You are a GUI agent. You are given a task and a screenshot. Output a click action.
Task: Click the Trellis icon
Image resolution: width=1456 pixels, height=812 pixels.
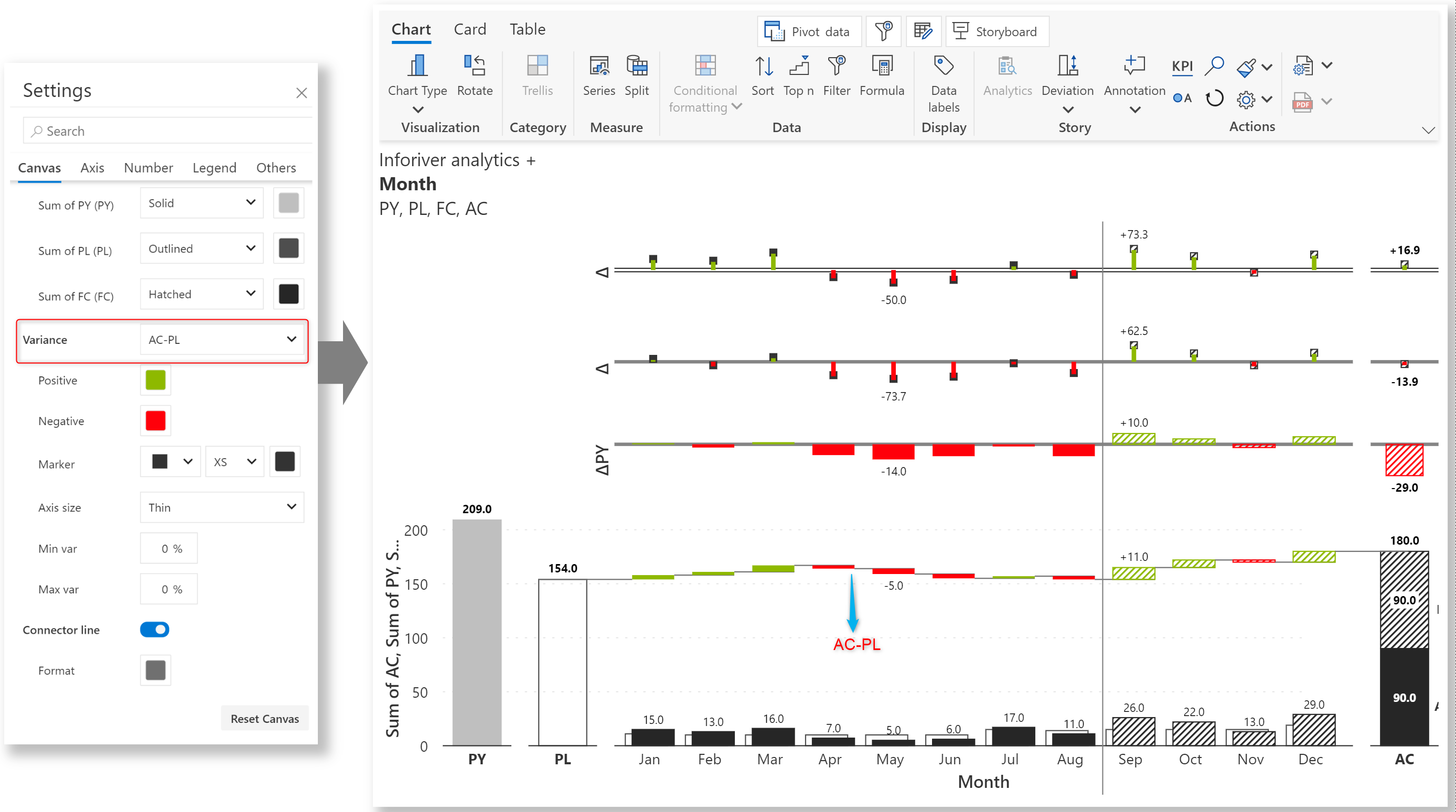click(x=537, y=66)
